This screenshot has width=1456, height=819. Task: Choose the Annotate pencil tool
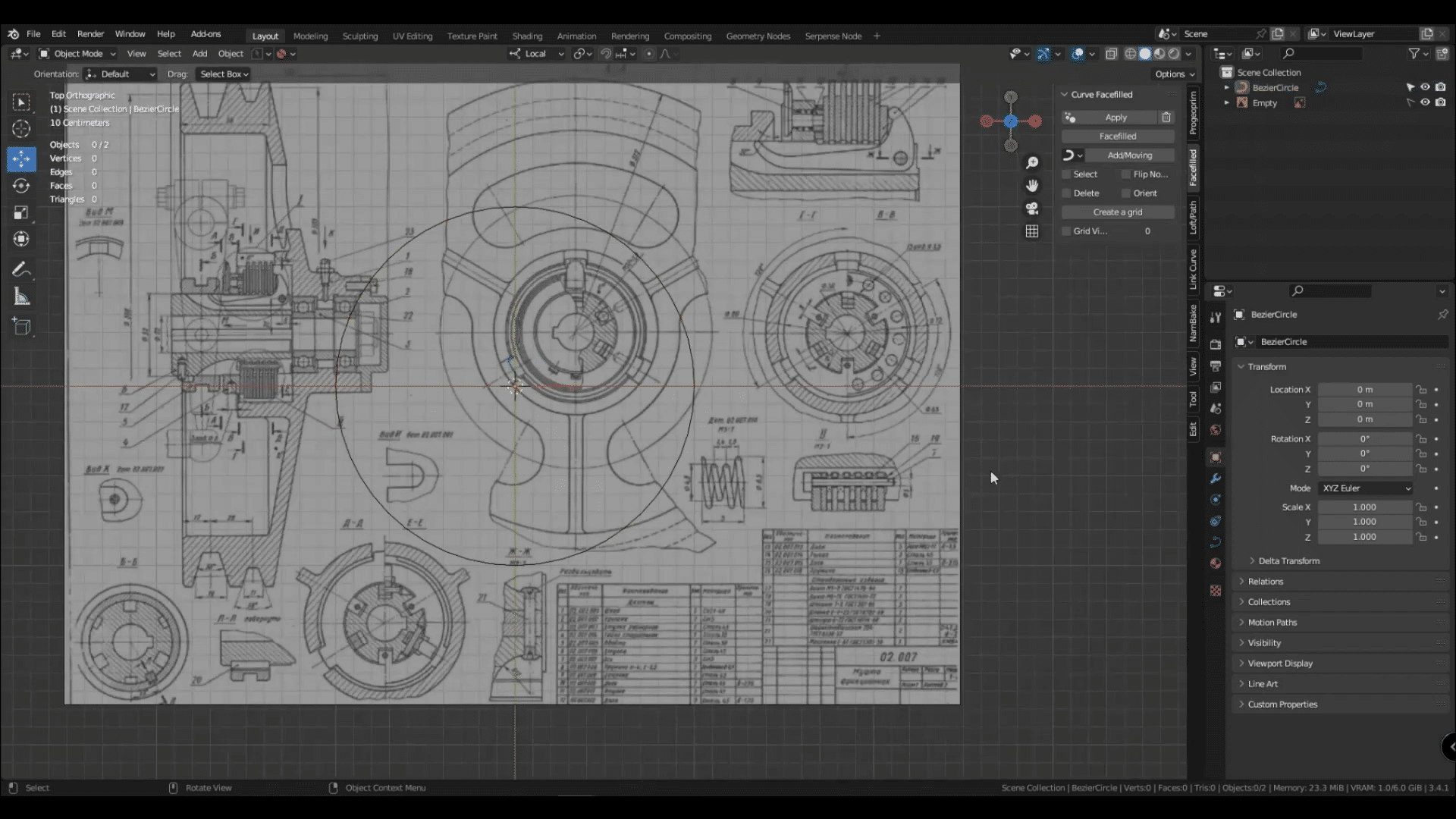click(x=21, y=269)
